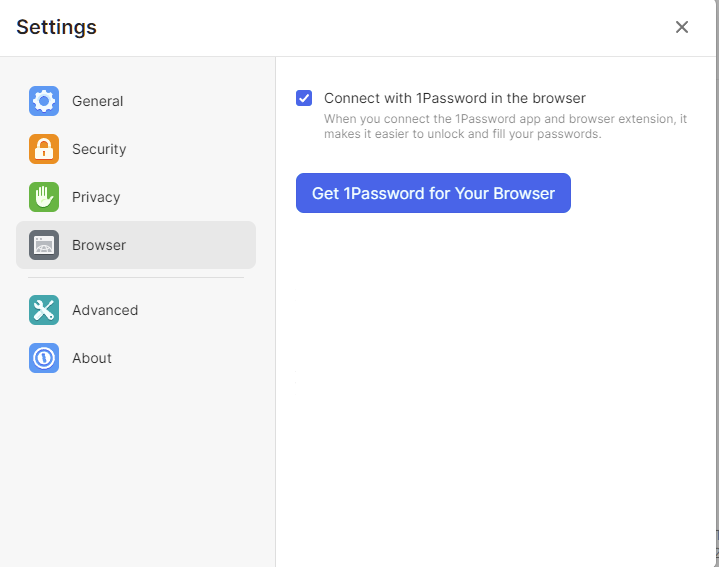The height and width of the screenshot is (567, 719).
Task: Close the Settings dialog with the X
Action: [x=682, y=27]
